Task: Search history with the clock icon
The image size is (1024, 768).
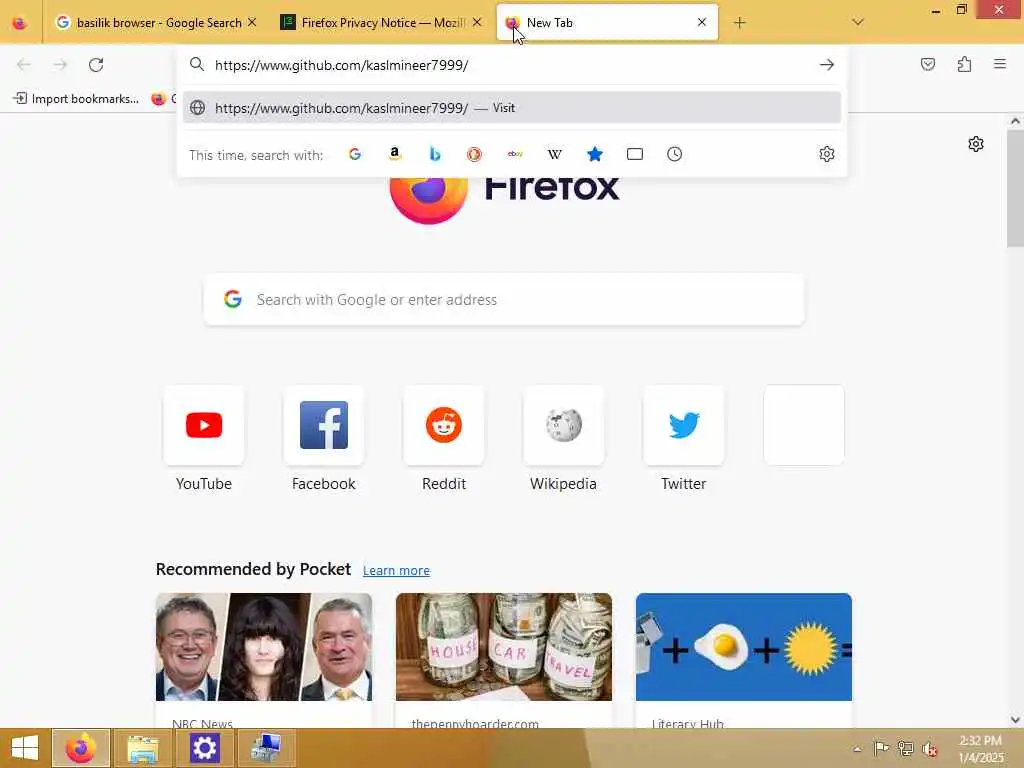Action: (675, 154)
